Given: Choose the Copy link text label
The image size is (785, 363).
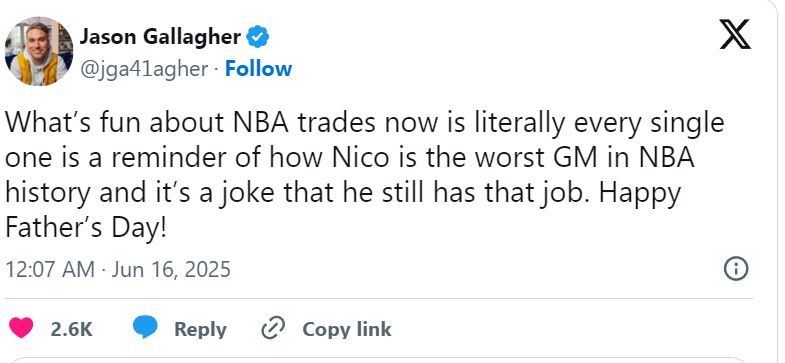Looking at the screenshot, I should point(347,329).
